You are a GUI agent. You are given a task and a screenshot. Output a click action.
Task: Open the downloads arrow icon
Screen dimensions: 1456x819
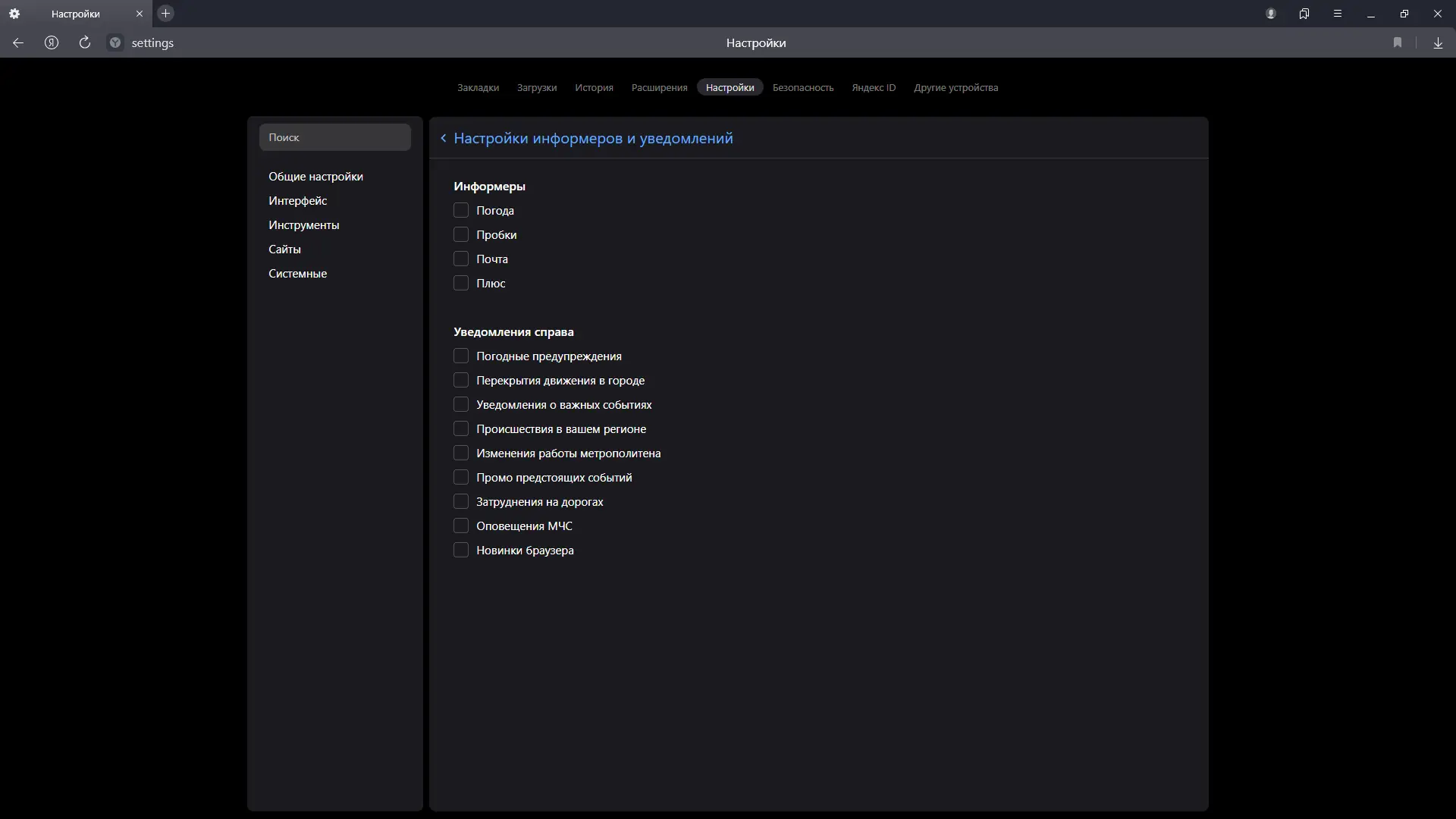[x=1438, y=43]
